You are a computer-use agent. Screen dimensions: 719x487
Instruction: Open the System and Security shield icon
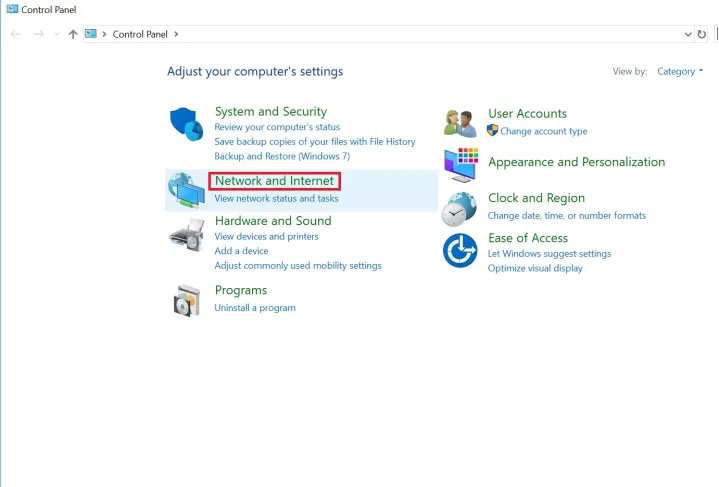point(186,124)
